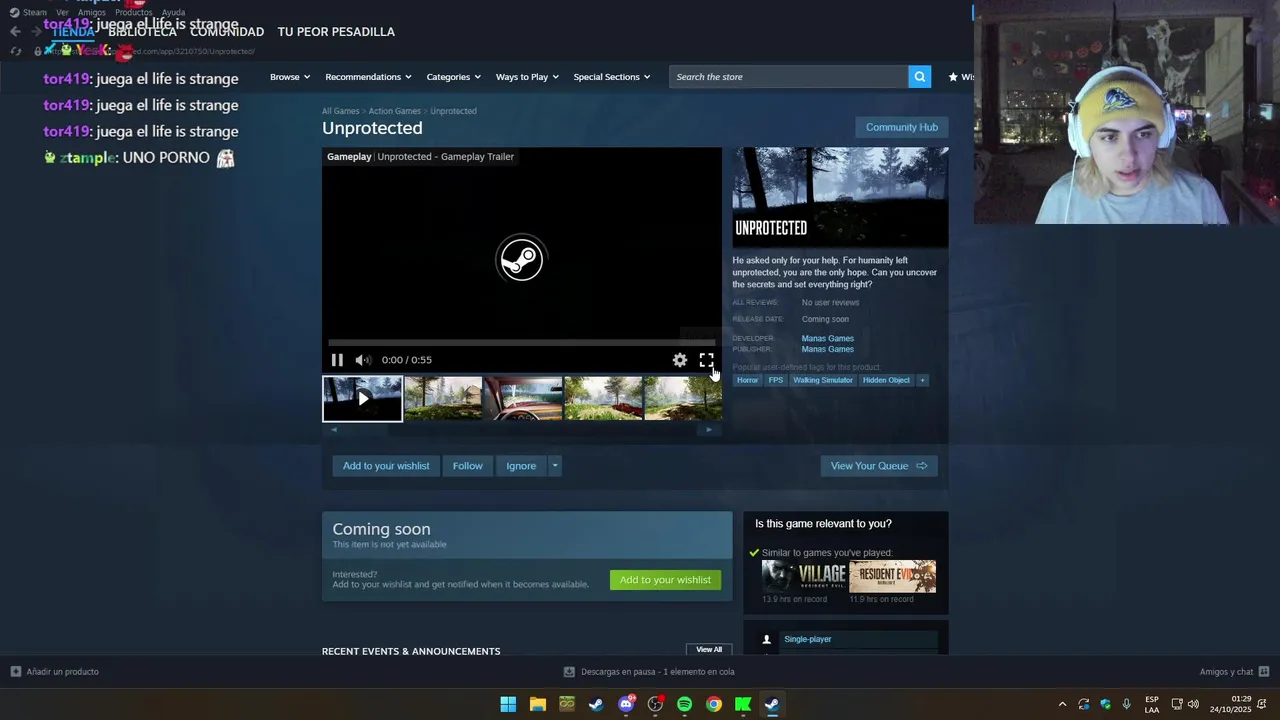The image size is (1280, 720).
Task: Click the downloads icon in status bar
Action: [569, 672]
